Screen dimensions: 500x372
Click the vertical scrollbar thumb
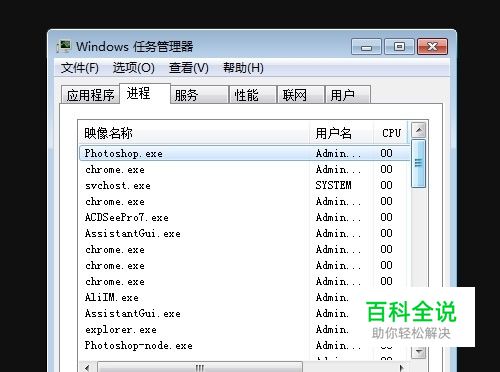pyautogui.click(x=419, y=163)
